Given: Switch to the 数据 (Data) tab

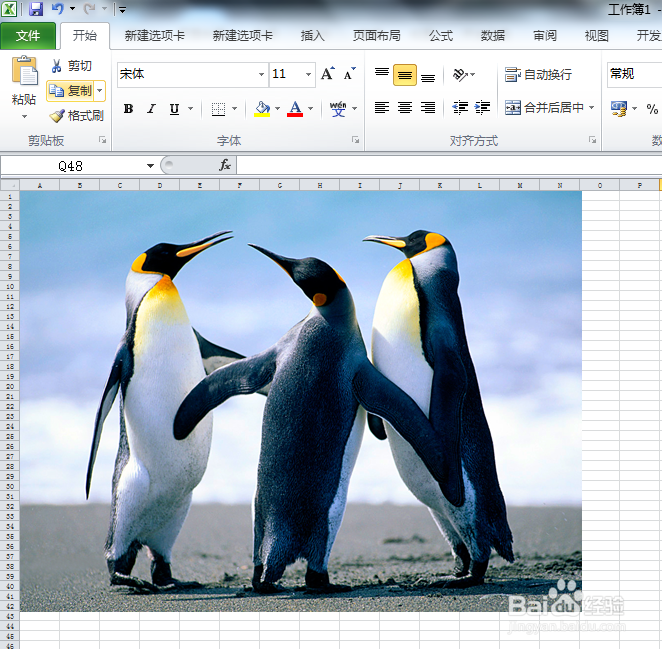Looking at the screenshot, I should pyautogui.click(x=493, y=36).
